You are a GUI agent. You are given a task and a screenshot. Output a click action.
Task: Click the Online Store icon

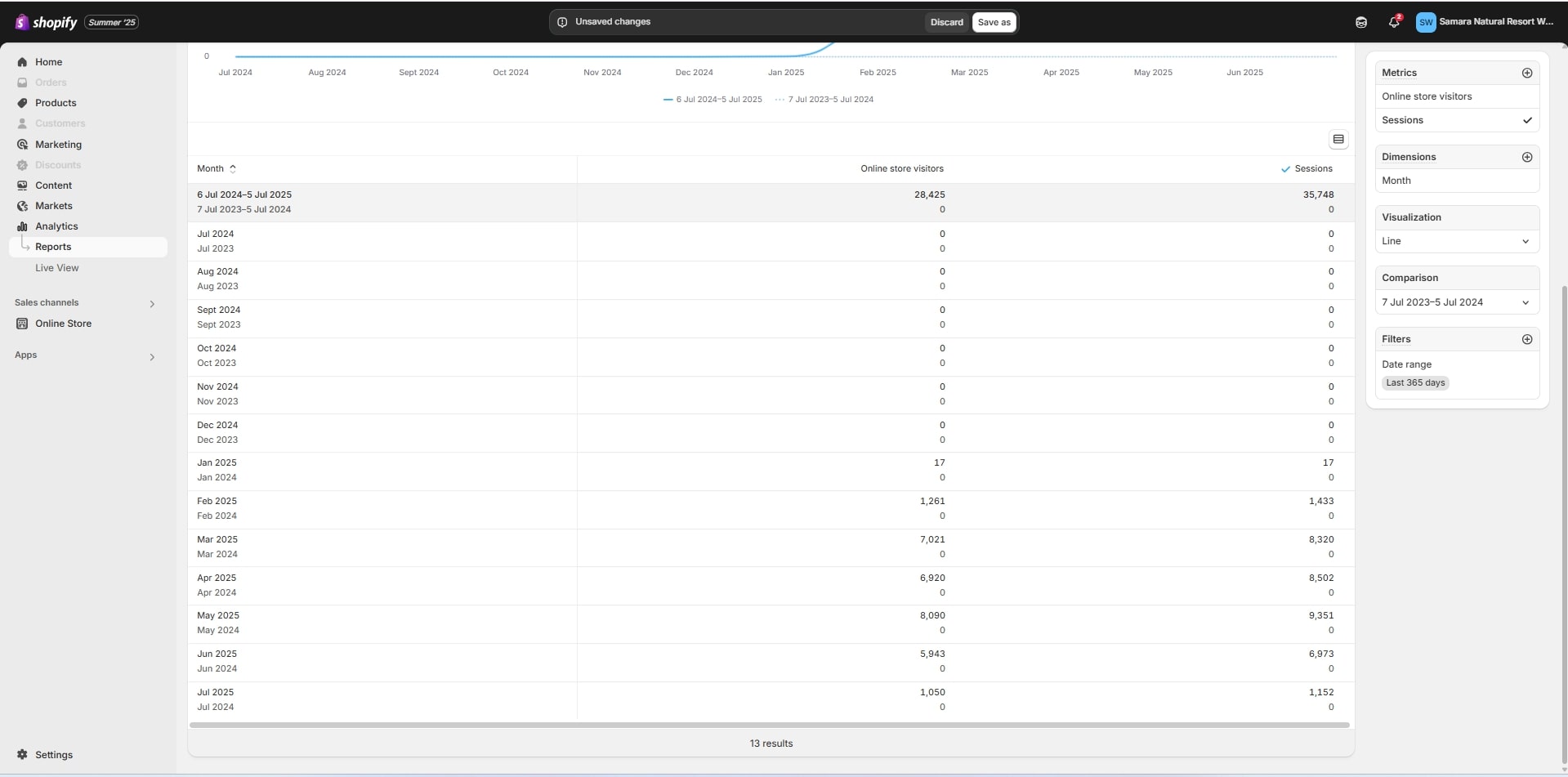pyautogui.click(x=22, y=324)
